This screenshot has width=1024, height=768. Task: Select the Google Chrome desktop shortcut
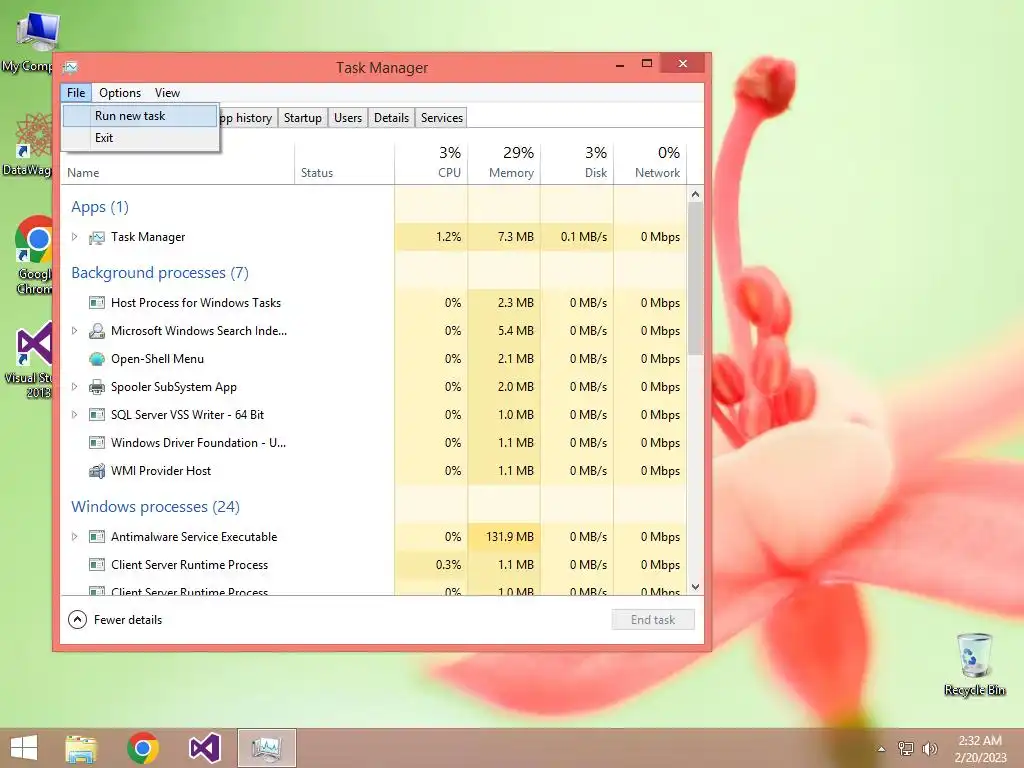coord(31,255)
